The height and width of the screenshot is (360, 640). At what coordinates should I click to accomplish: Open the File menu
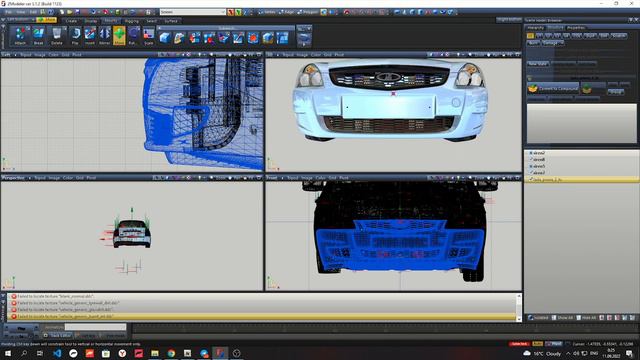(8, 12)
